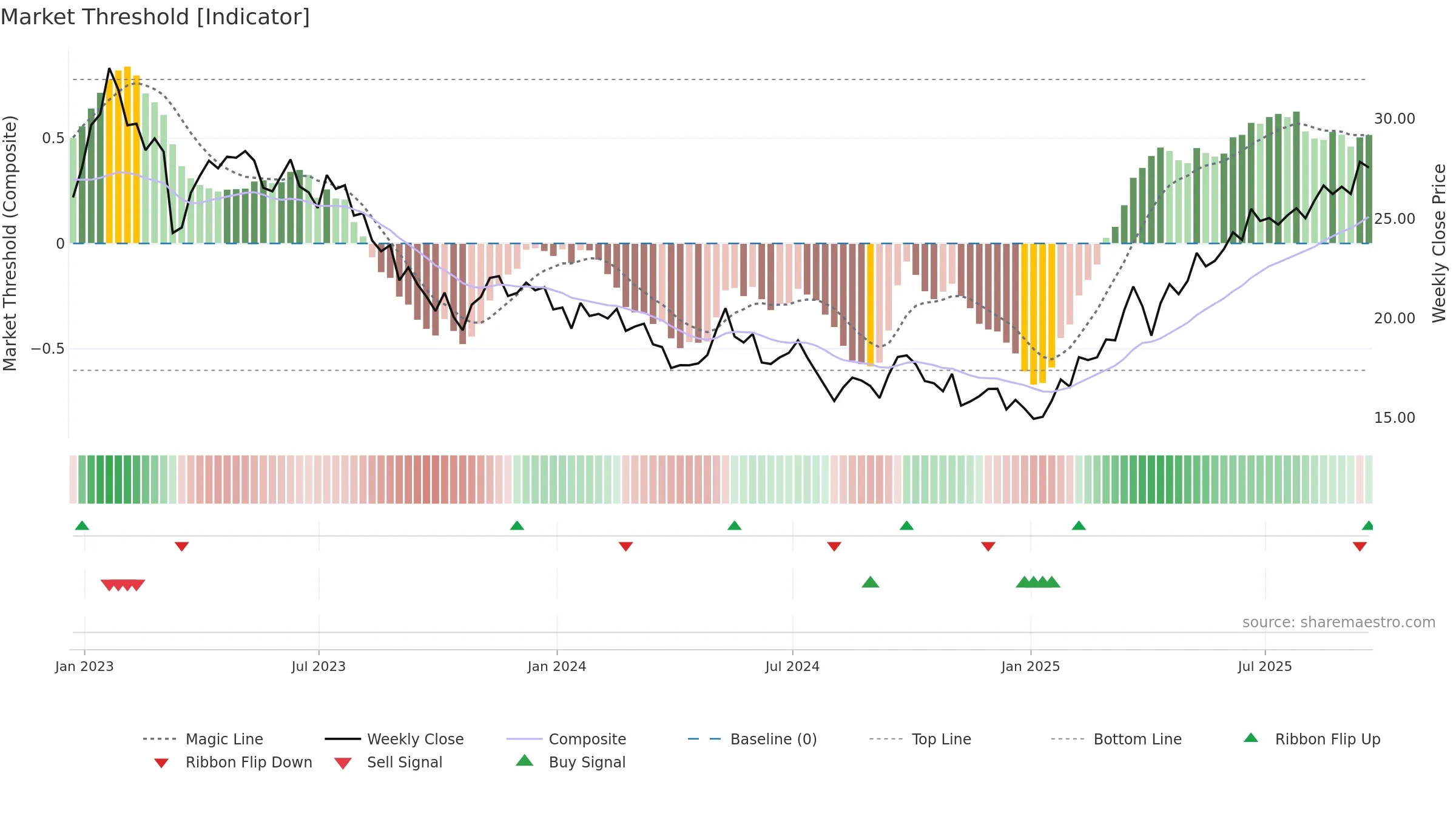Screen dimensions: 1456x819
Task: Toggle the Magic Line legend entry
Action: click(x=203, y=739)
